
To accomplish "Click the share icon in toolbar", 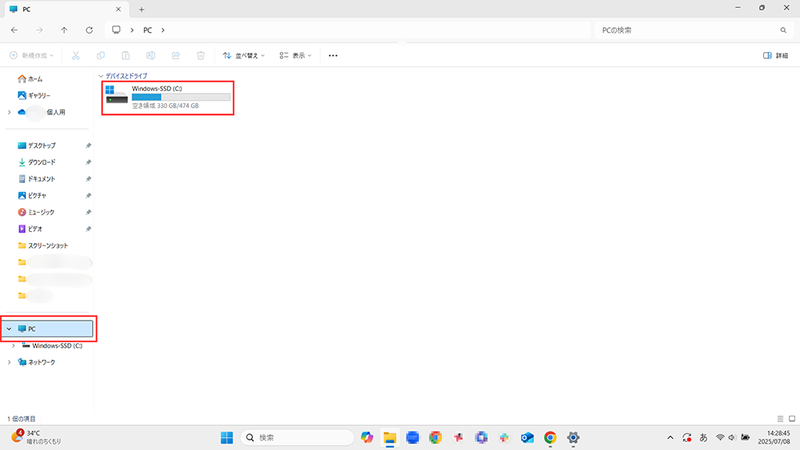I will tap(176, 55).
